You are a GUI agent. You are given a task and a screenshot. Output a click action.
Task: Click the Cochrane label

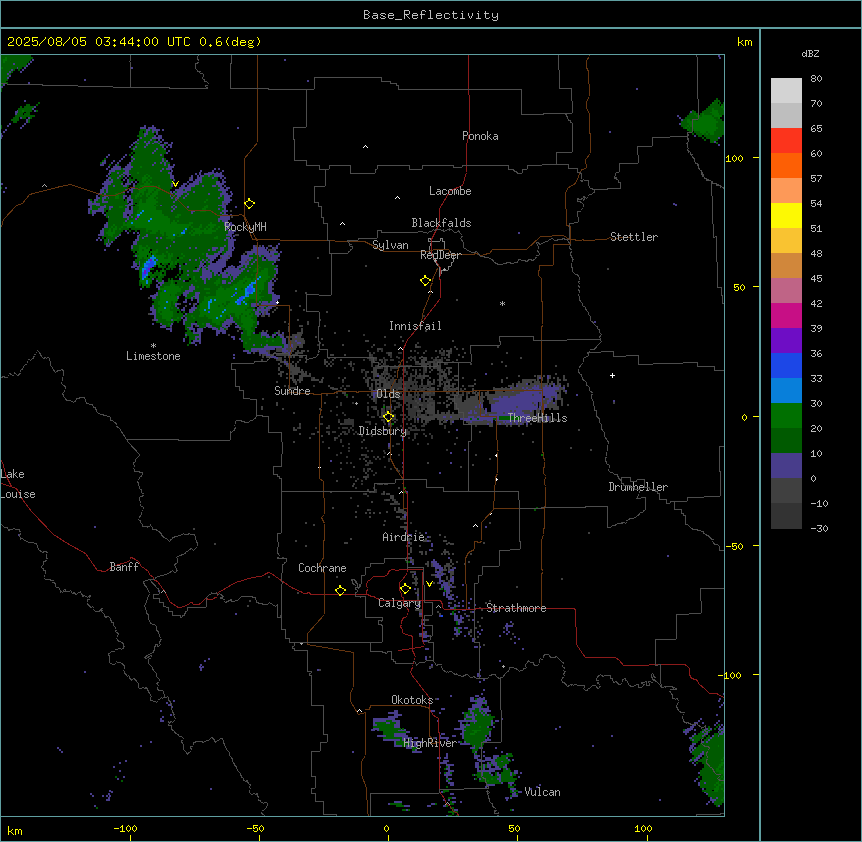(322, 568)
